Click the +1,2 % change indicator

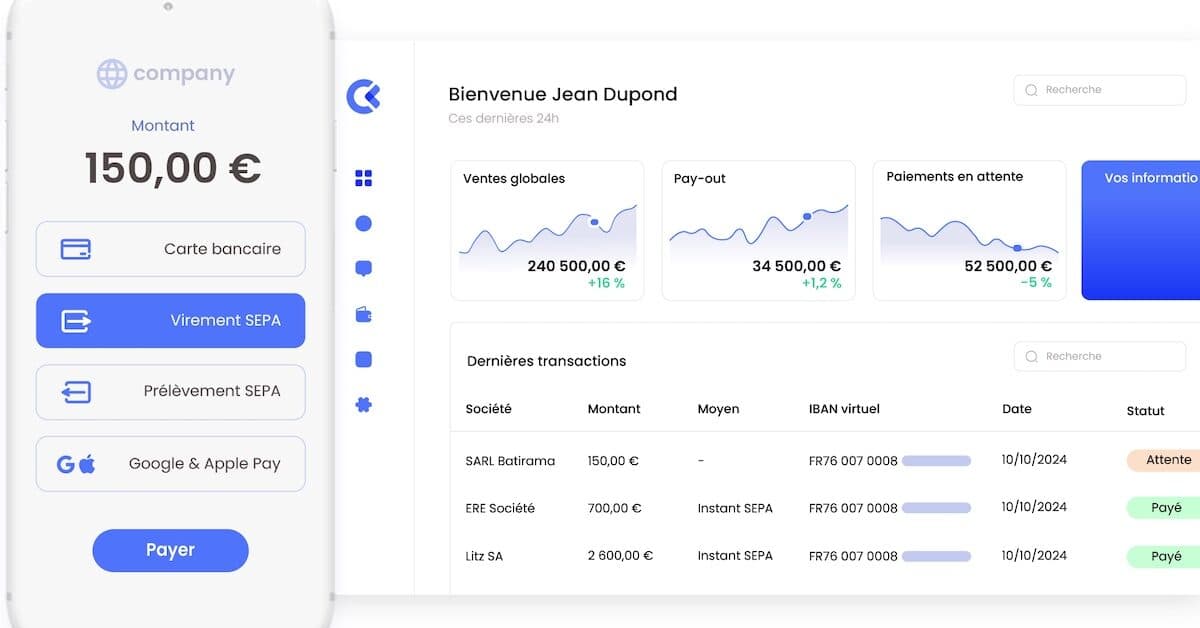[x=821, y=283]
